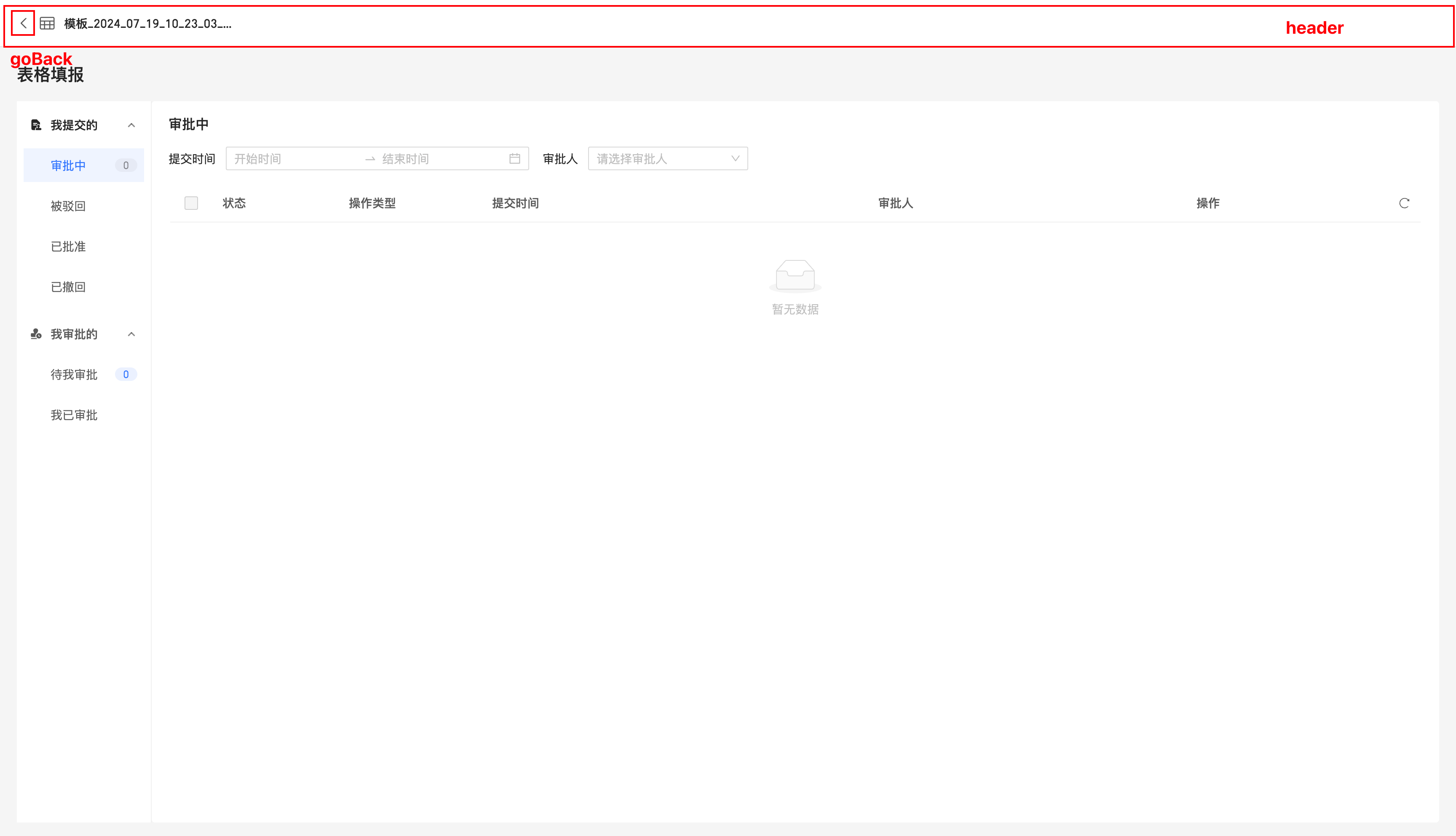This screenshot has width=1456, height=836.
Task: Open the 请选择审批人 dropdown
Action: pos(667,159)
